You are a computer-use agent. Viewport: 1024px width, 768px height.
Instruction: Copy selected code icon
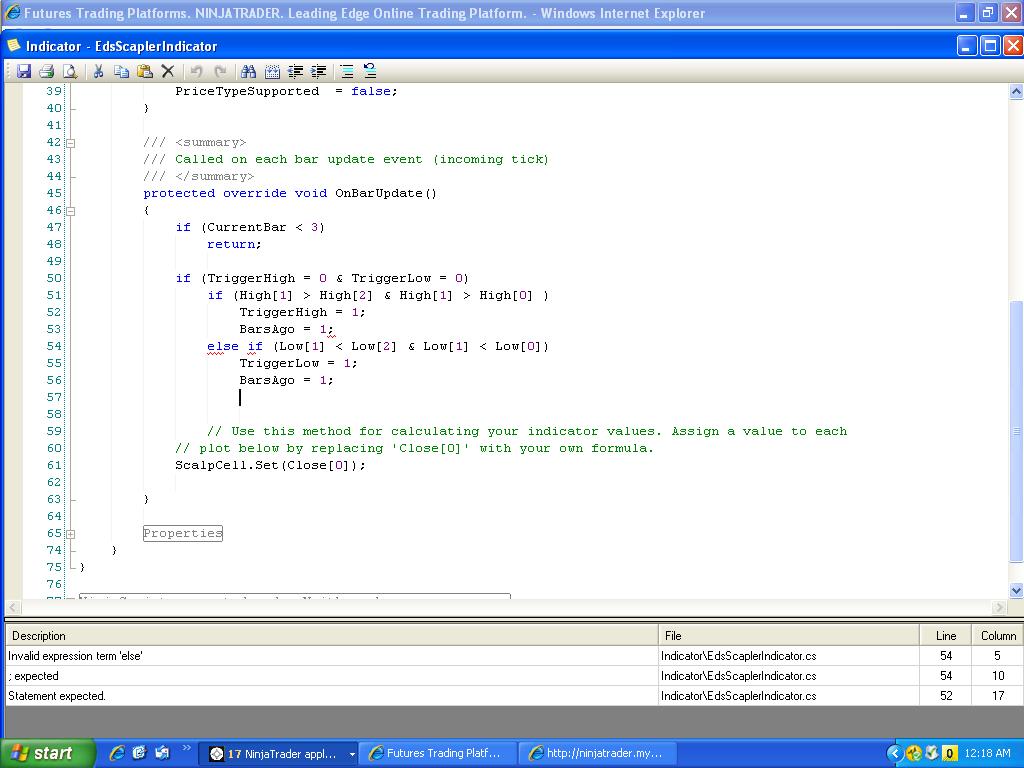pyautogui.click(x=121, y=71)
